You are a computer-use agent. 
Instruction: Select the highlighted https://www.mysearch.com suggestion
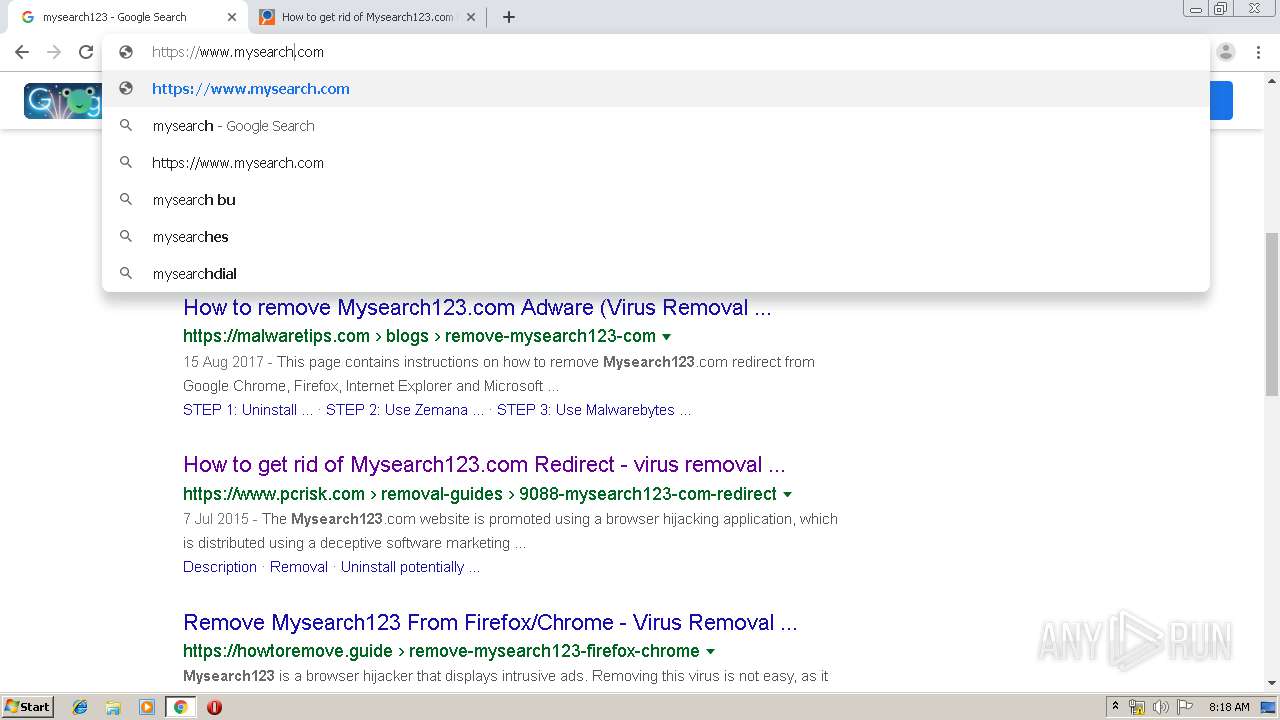656,89
